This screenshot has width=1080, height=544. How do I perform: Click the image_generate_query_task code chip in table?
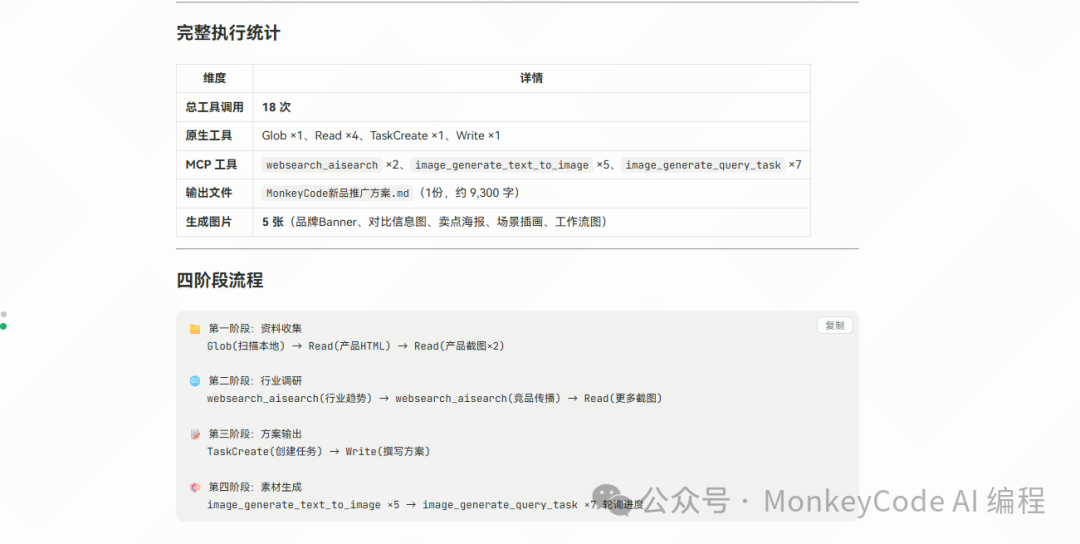tap(703, 165)
